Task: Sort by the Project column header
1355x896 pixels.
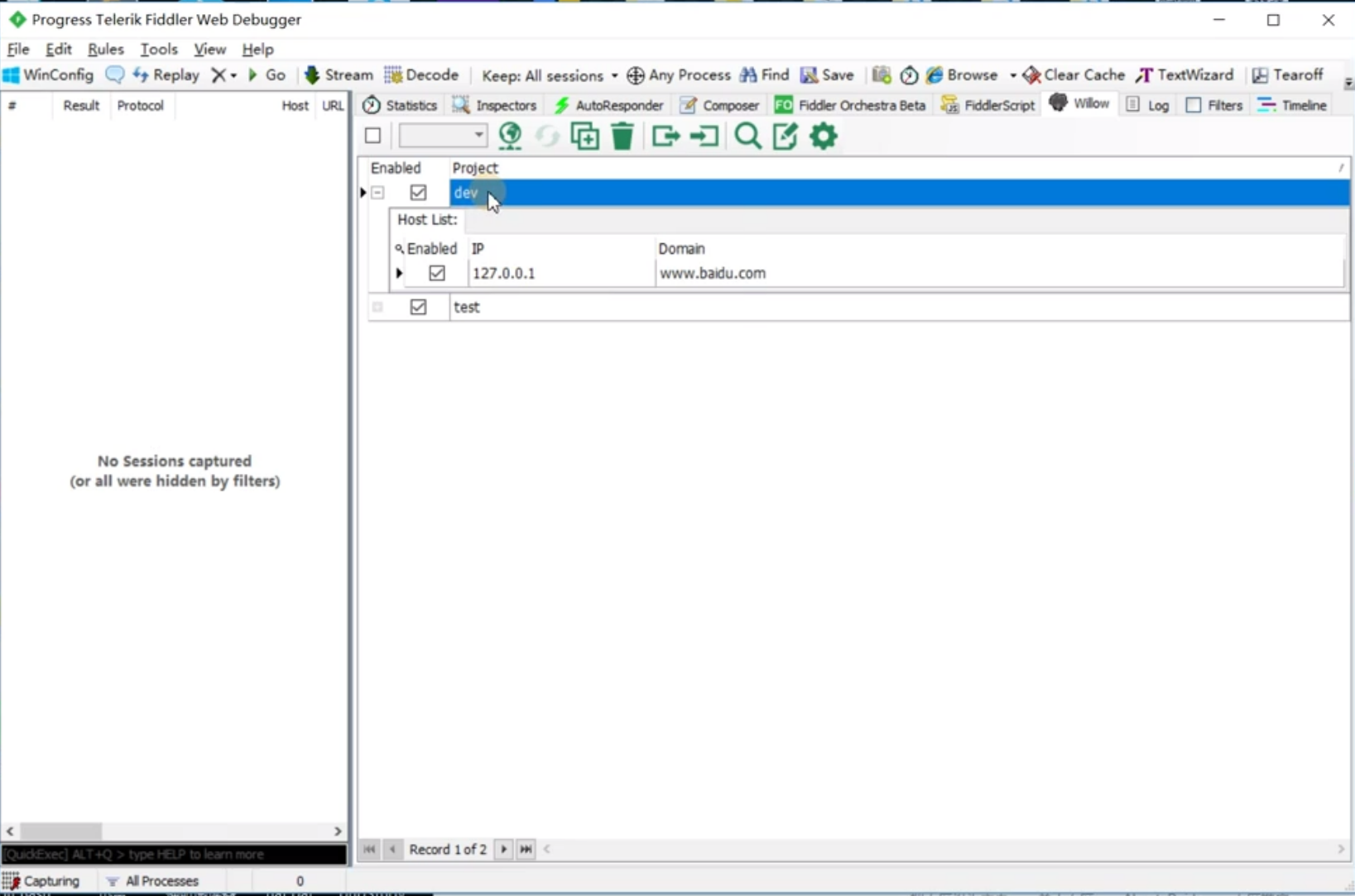Action: pos(900,168)
